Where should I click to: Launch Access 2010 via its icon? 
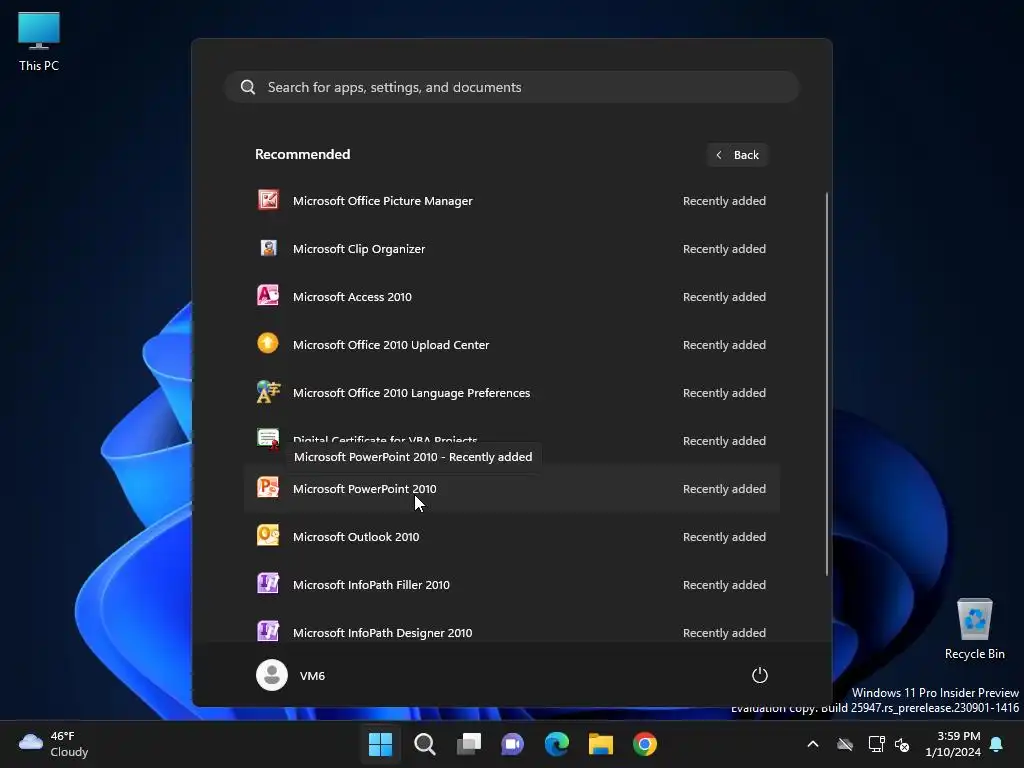268,296
